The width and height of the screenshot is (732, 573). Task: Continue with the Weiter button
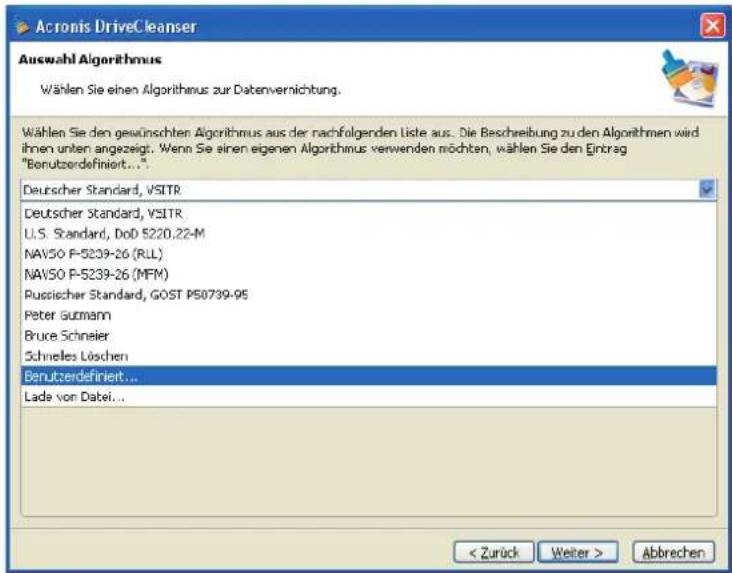(x=578, y=552)
